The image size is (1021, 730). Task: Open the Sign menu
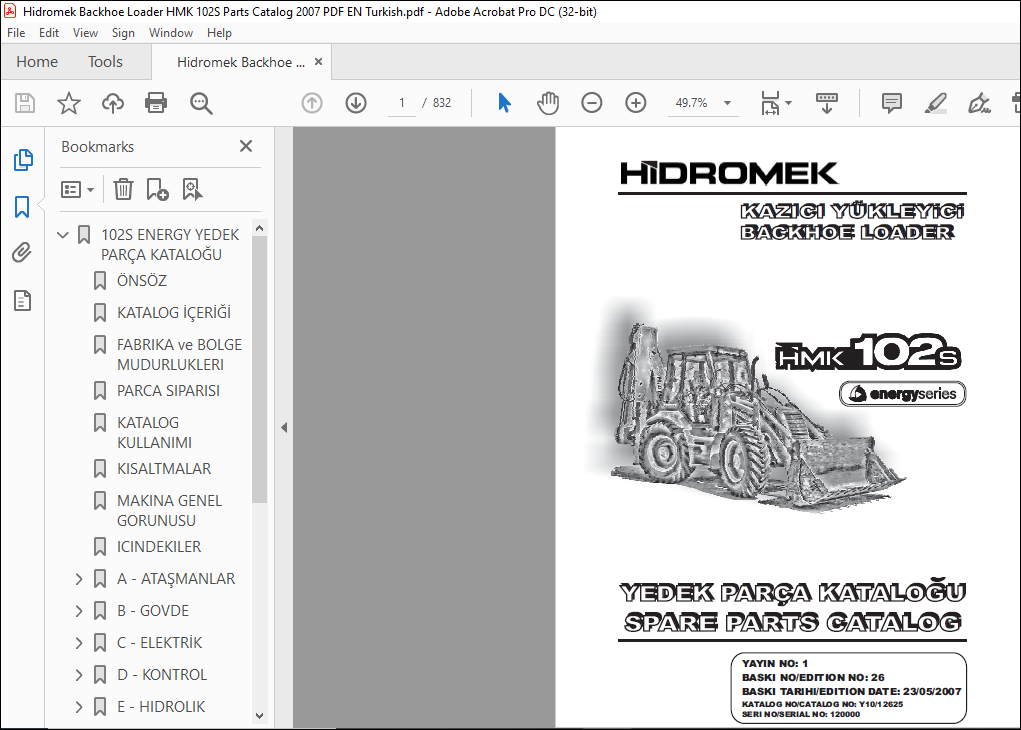tap(123, 33)
